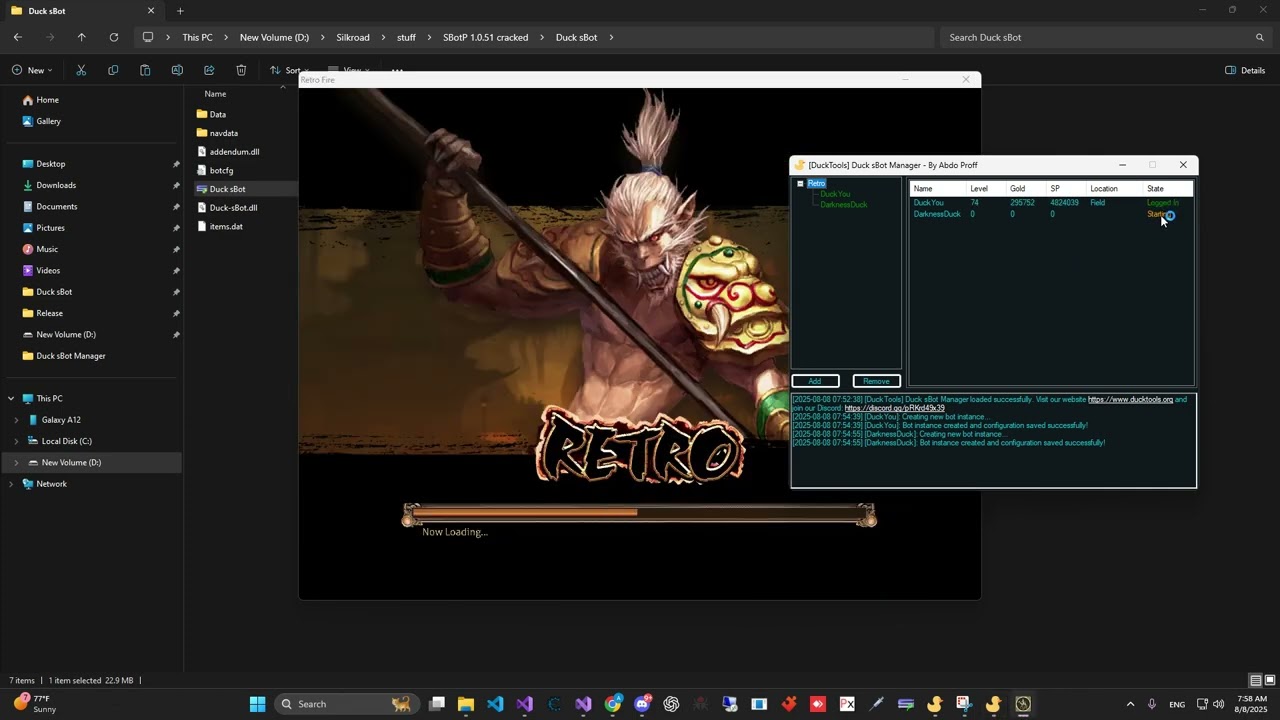This screenshot has width=1280, height=720.
Task: Click the Remove button in bot manager
Action: (876, 381)
